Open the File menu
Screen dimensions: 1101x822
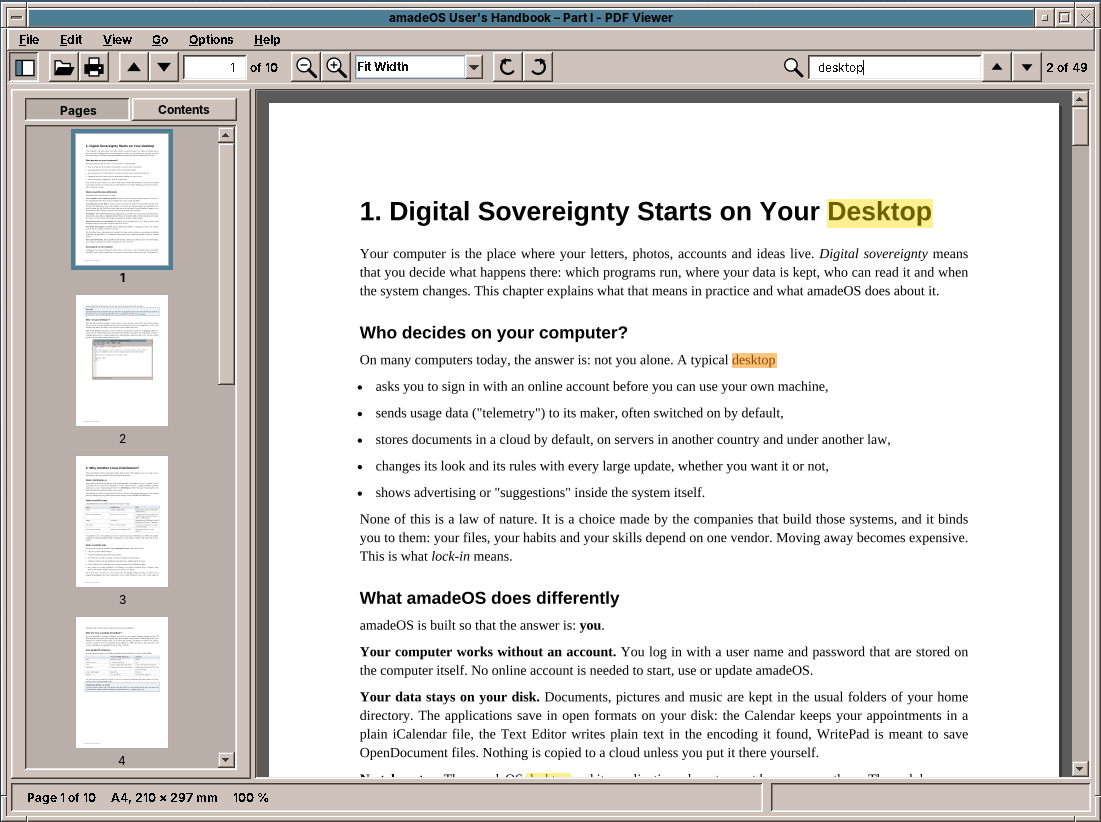coord(29,39)
